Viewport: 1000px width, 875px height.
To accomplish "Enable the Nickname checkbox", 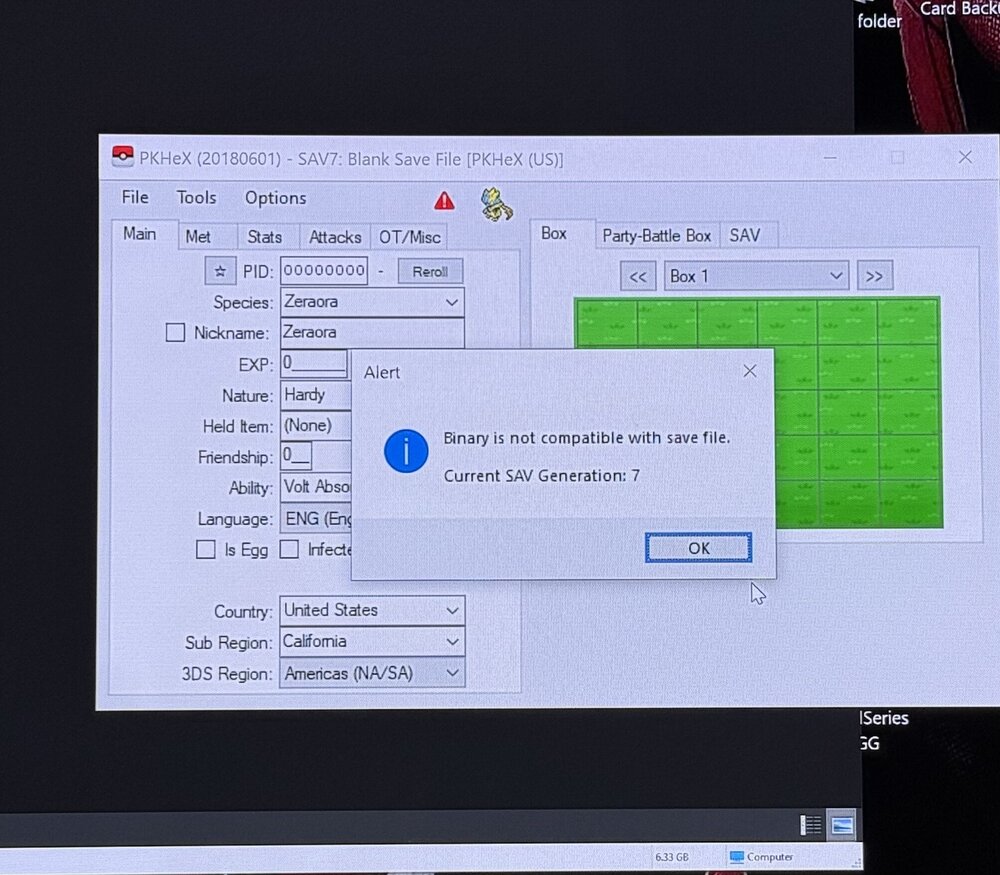I will click(175, 333).
